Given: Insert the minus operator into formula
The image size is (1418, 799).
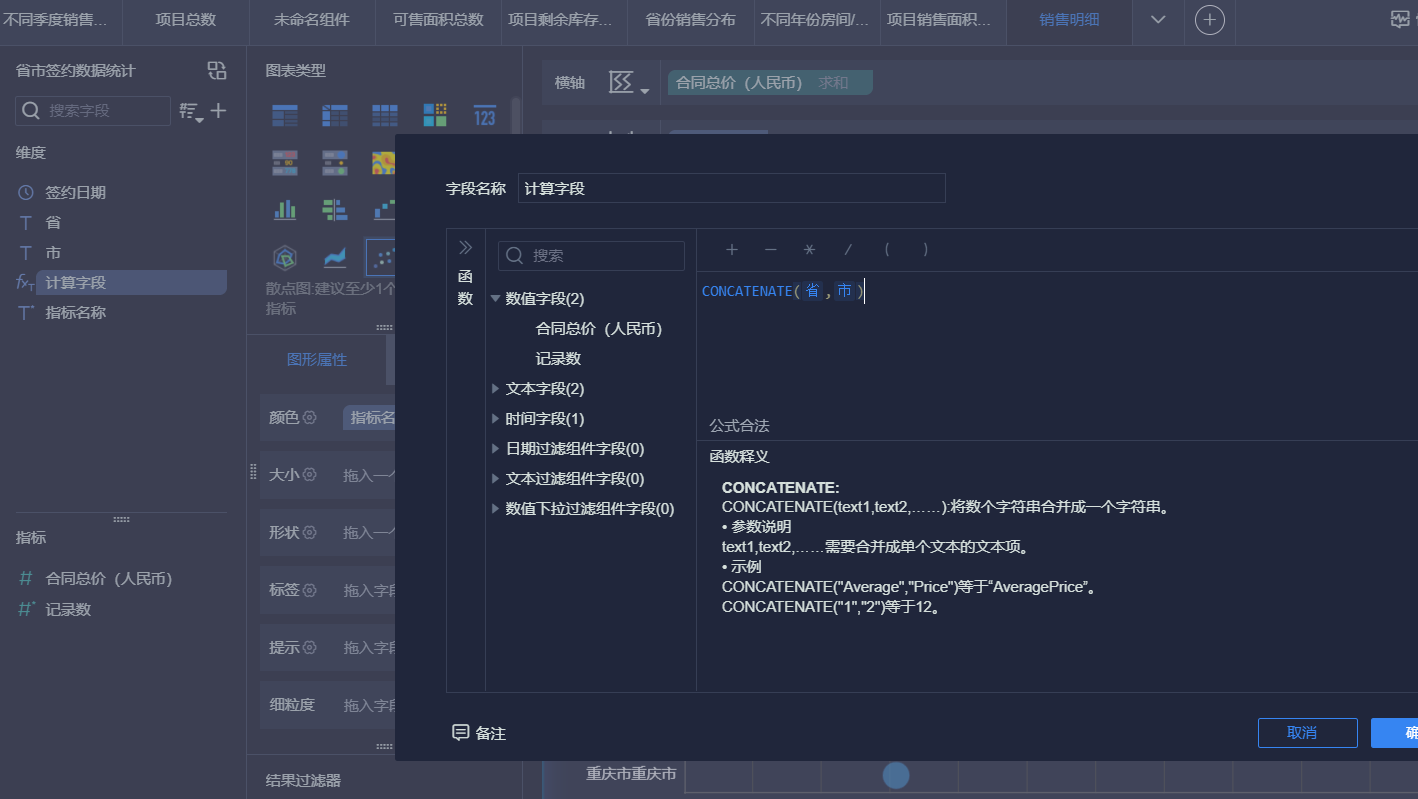Looking at the screenshot, I should pyautogui.click(x=770, y=250).
